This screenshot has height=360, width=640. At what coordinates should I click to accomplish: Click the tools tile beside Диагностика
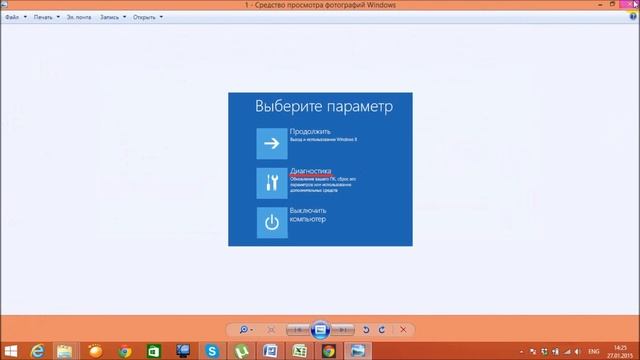pos(272,183)
